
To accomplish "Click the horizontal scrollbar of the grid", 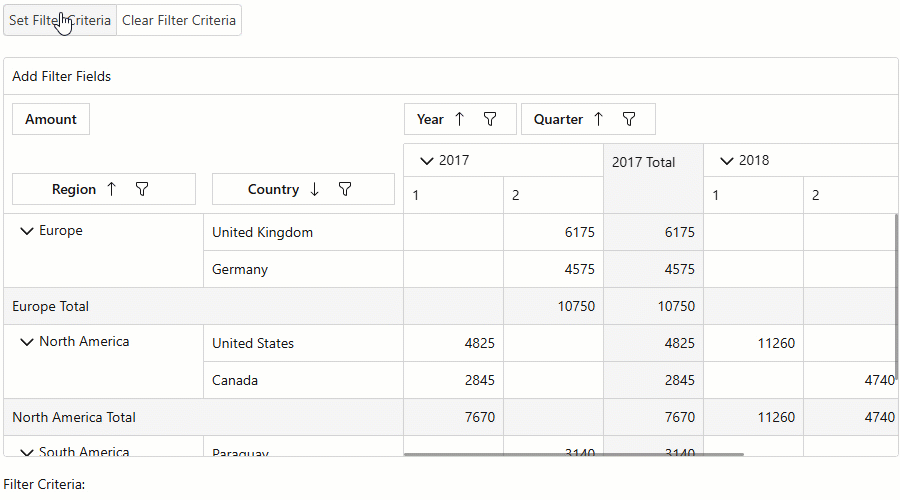I will [573, 455].
